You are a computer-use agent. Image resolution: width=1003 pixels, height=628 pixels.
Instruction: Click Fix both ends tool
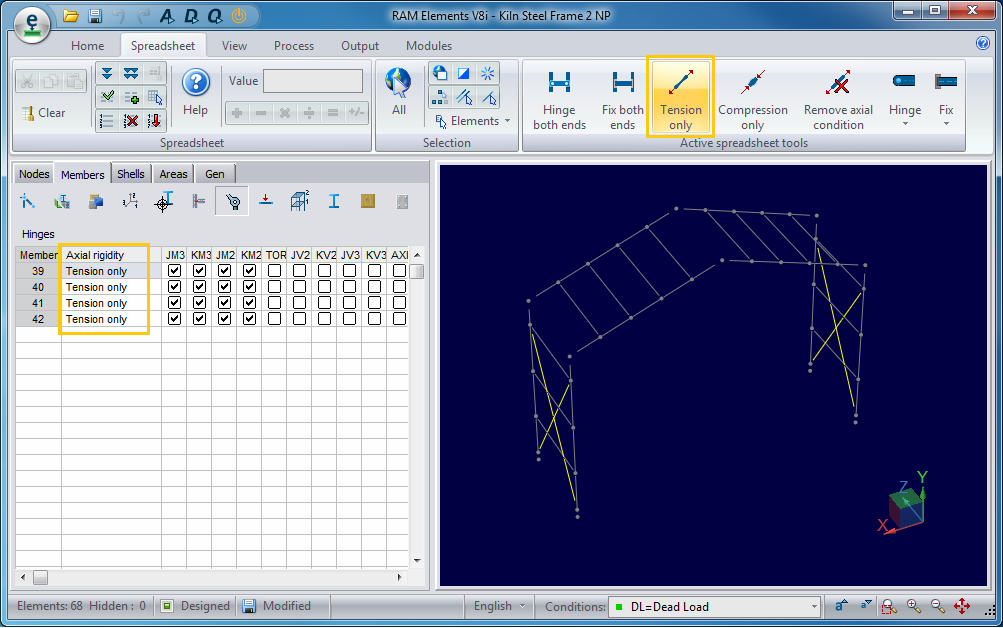pyautogui.click(x=622, y=97)
